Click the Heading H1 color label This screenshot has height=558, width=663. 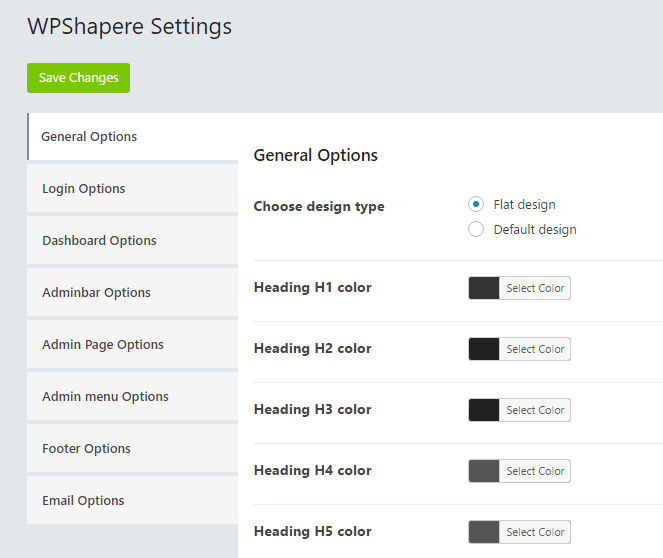[312, 287]
